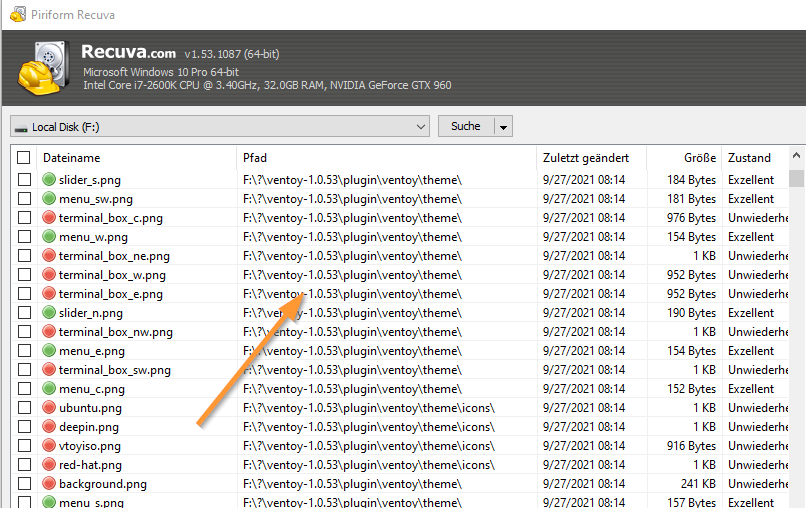Click the red status dot of terminal_box_e.png
This screenshot has height=508, width=806.
(x=49, y=294)
